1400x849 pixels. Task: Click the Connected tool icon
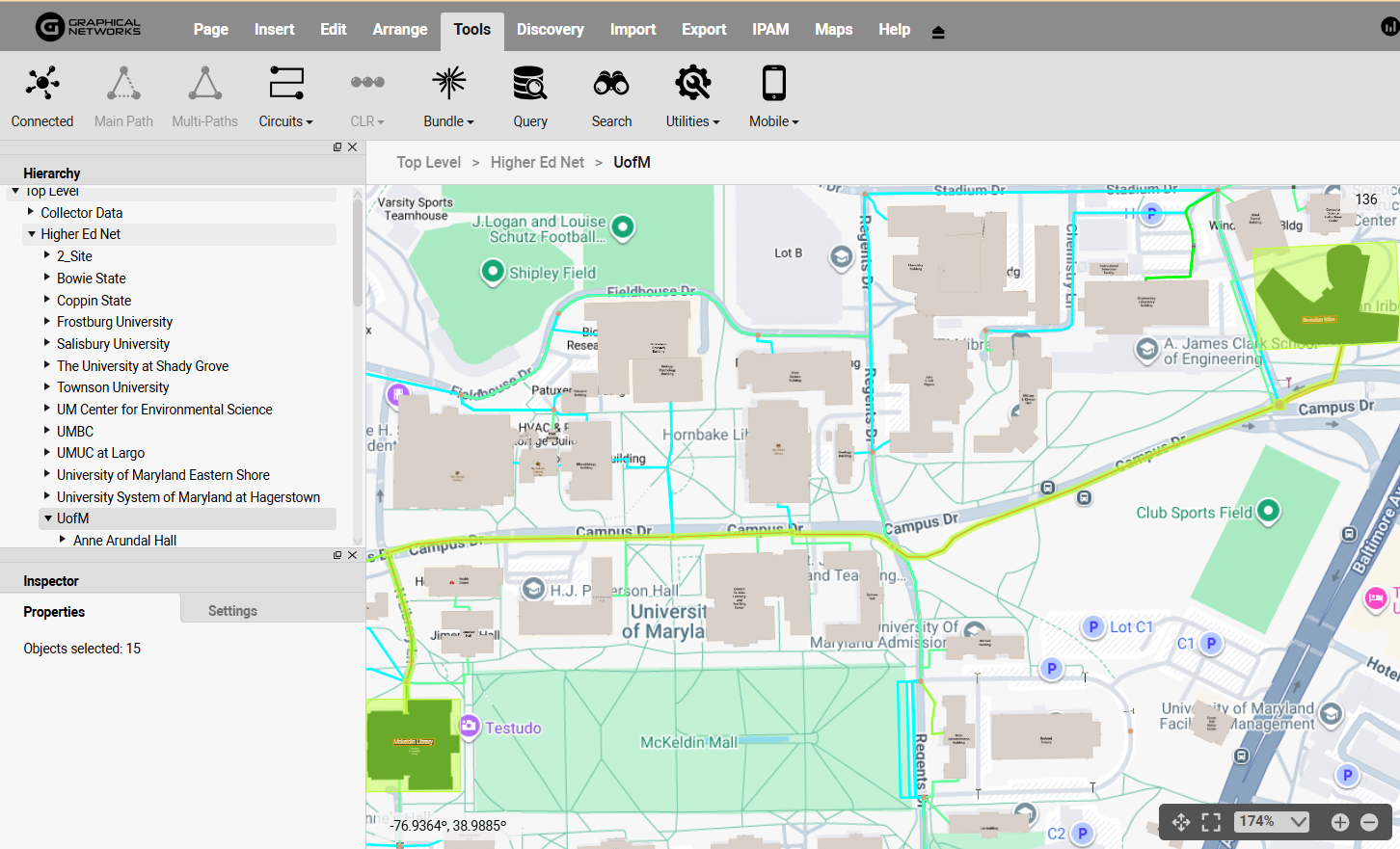42,86
